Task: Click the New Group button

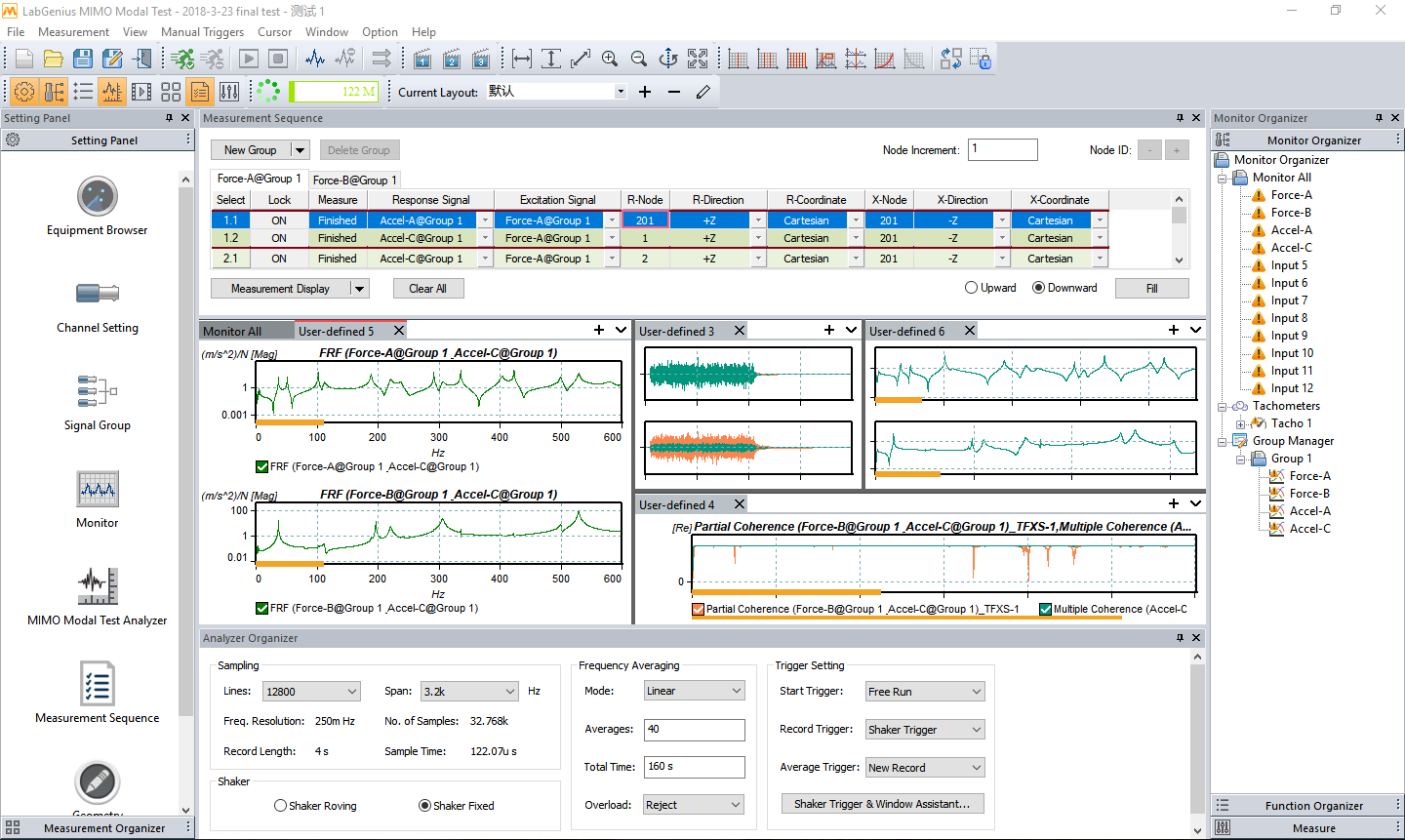Action: [251, 150]
